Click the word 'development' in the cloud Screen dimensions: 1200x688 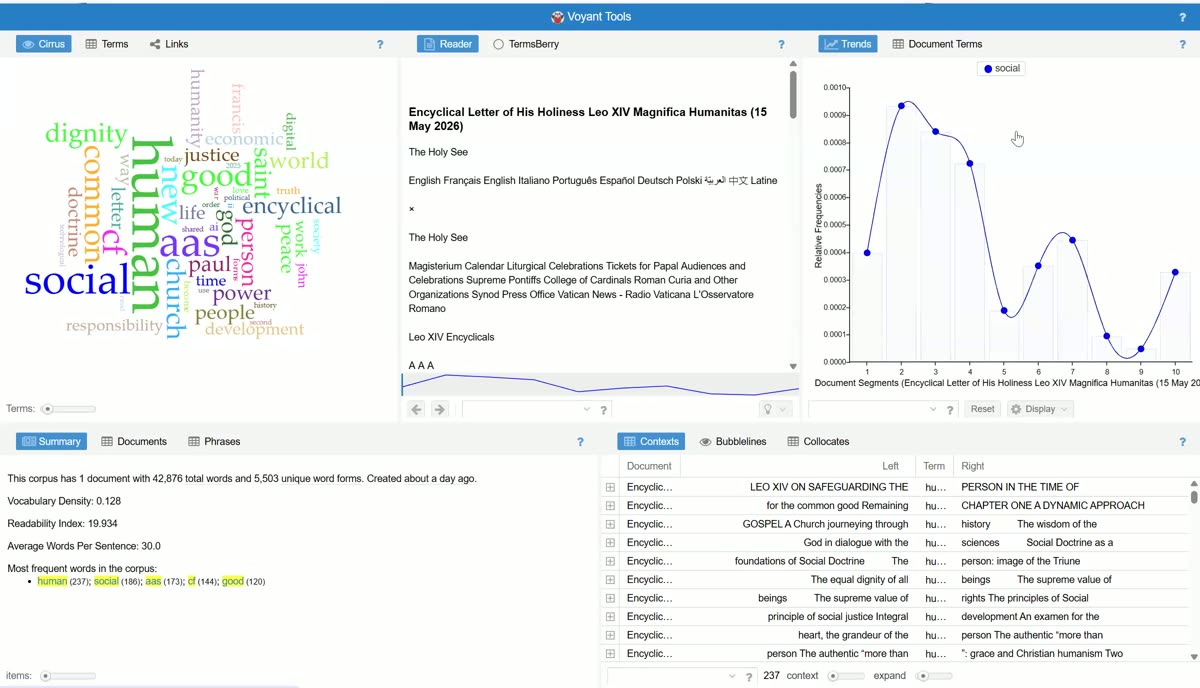pos(254,330)
